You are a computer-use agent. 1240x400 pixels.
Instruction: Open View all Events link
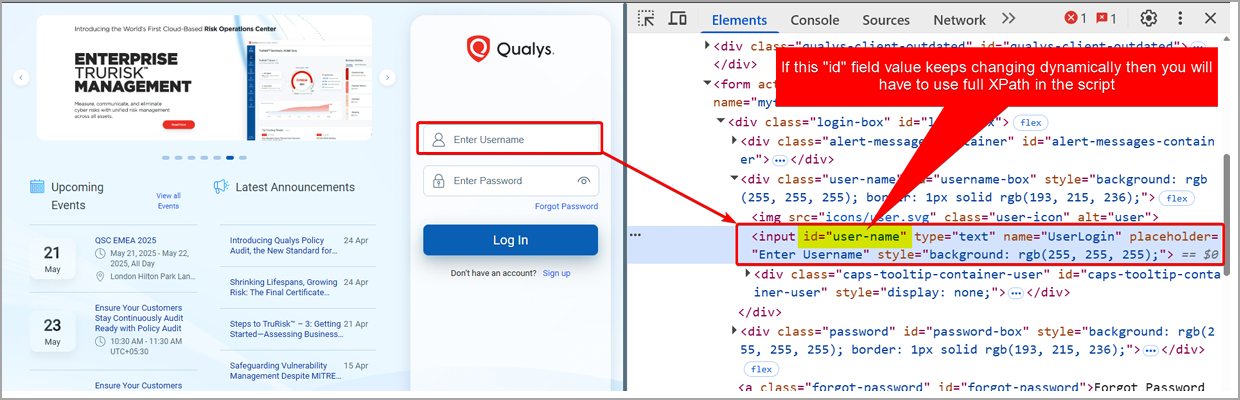168,201
